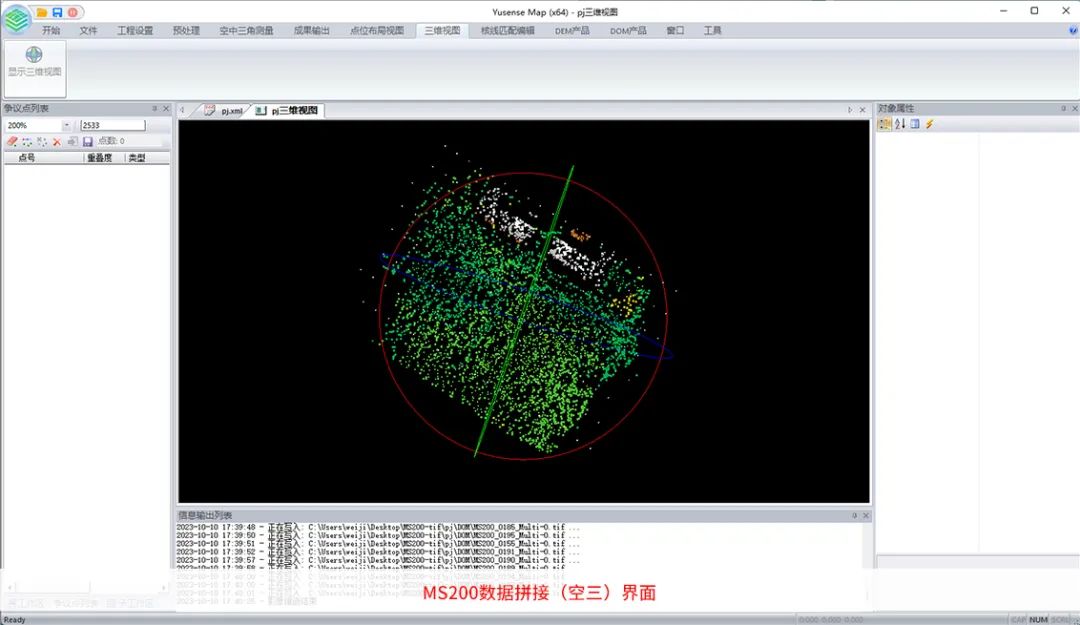Click the Show 3D View (显示三维视图) button
This screenshot has width=1080, height=625.
34,62
